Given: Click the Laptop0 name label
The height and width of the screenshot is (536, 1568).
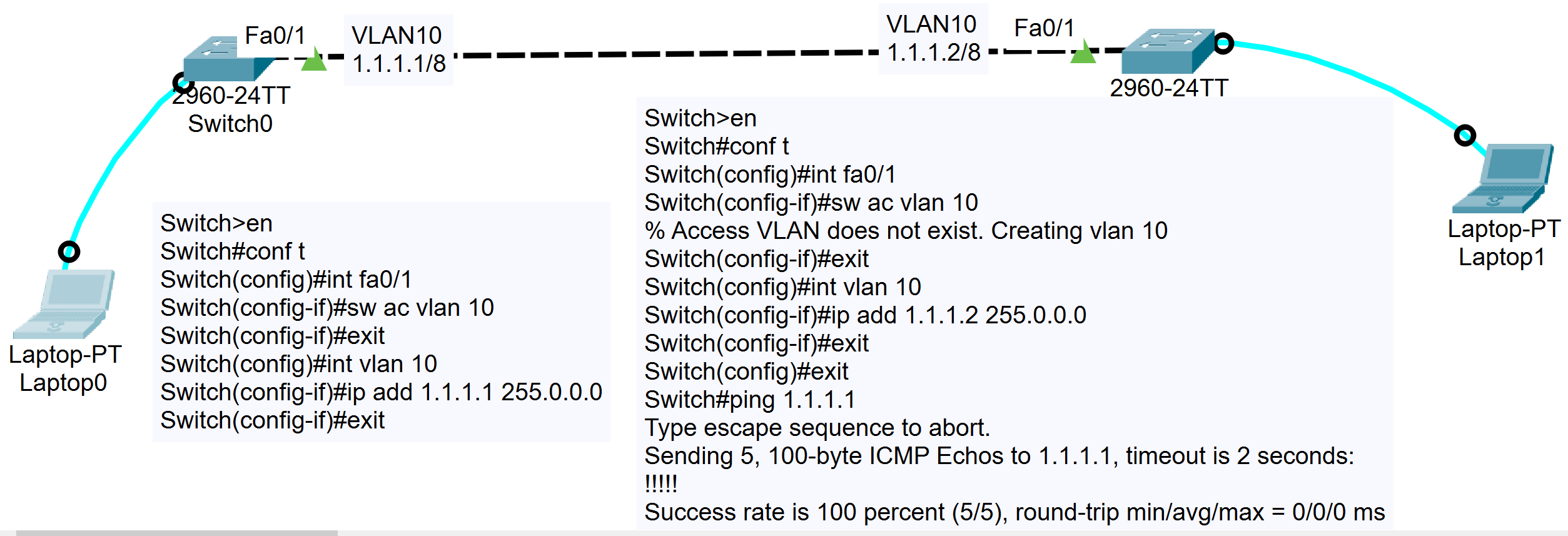Looking at the screenshot, I should point(64,382).
